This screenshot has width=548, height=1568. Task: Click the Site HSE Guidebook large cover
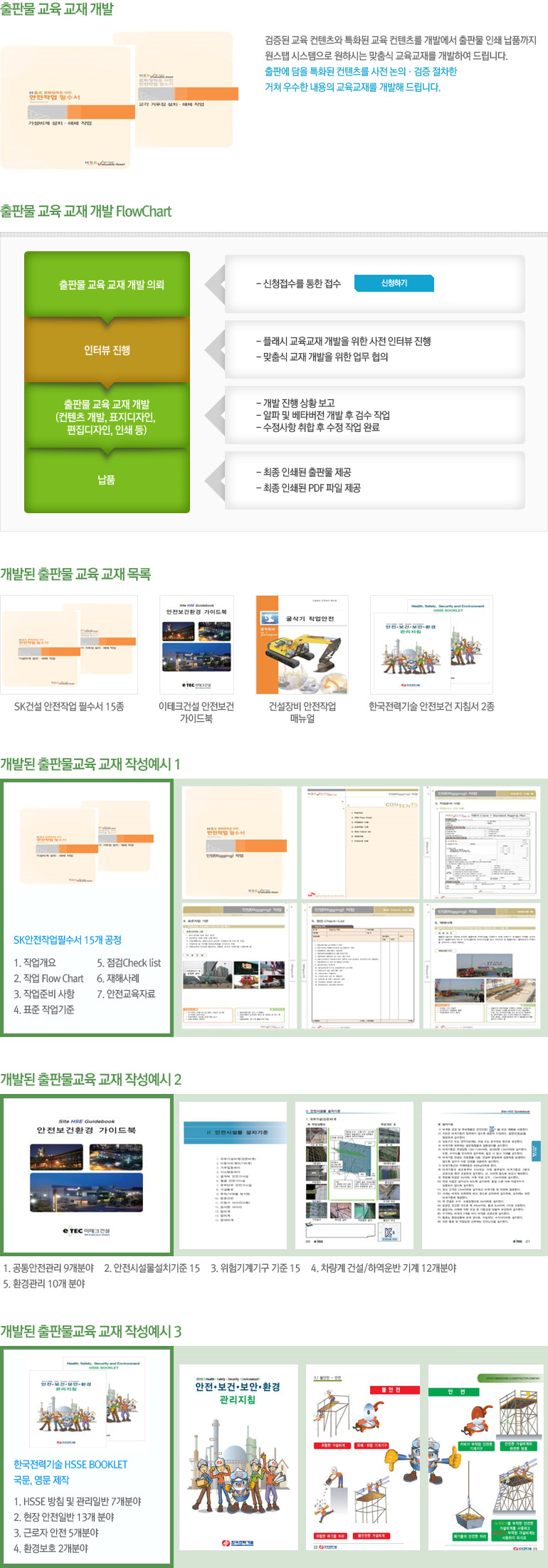(x=87, y=1176)
